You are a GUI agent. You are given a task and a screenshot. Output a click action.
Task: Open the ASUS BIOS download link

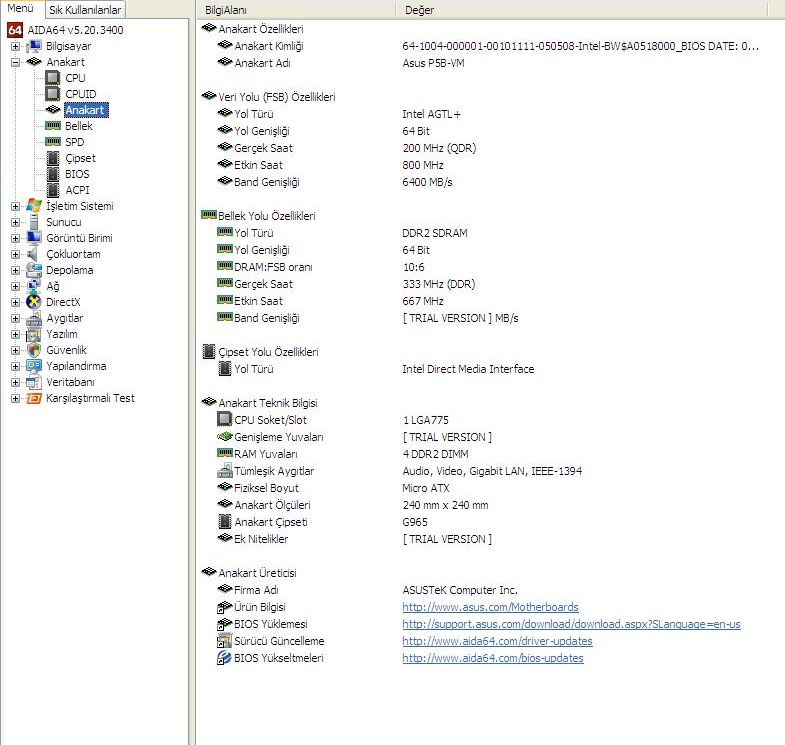571,624
